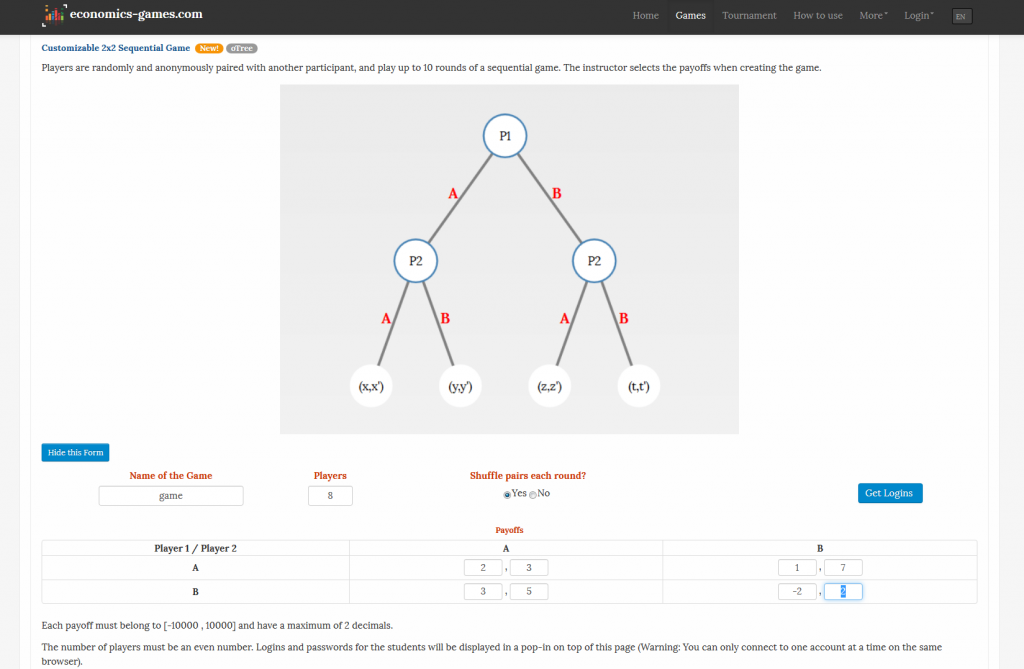1024x669 pixels.
Task: Click the (y,y') payoff leaf node
Action: point(460,386)
